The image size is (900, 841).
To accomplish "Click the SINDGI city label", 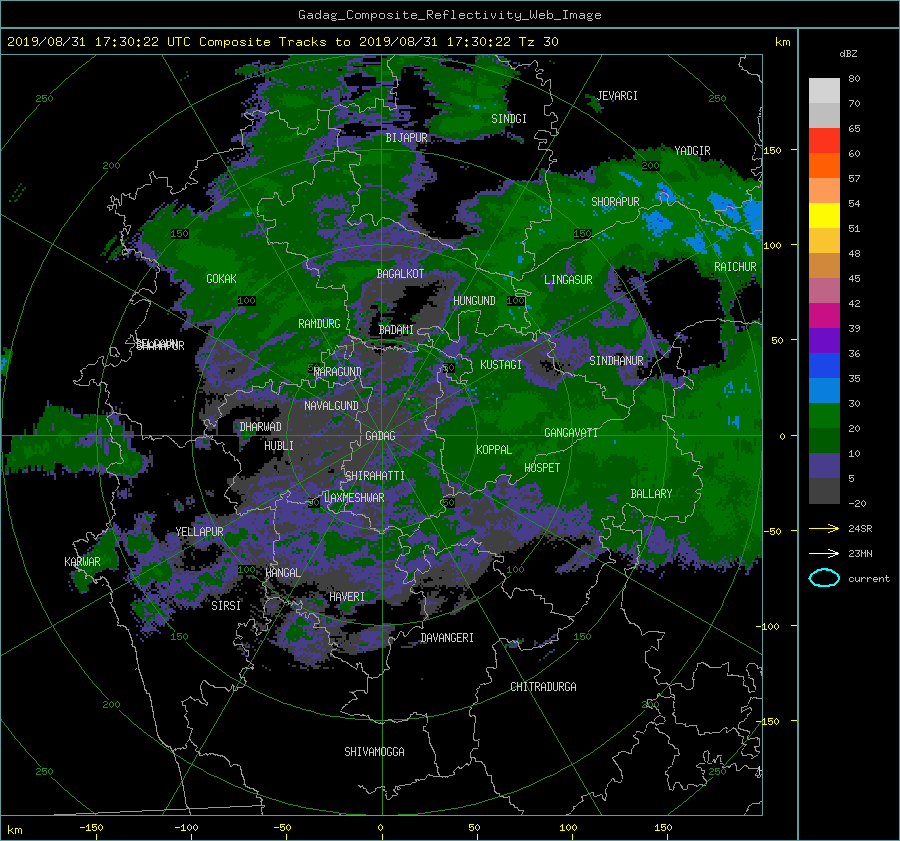I will click(509, 119).
